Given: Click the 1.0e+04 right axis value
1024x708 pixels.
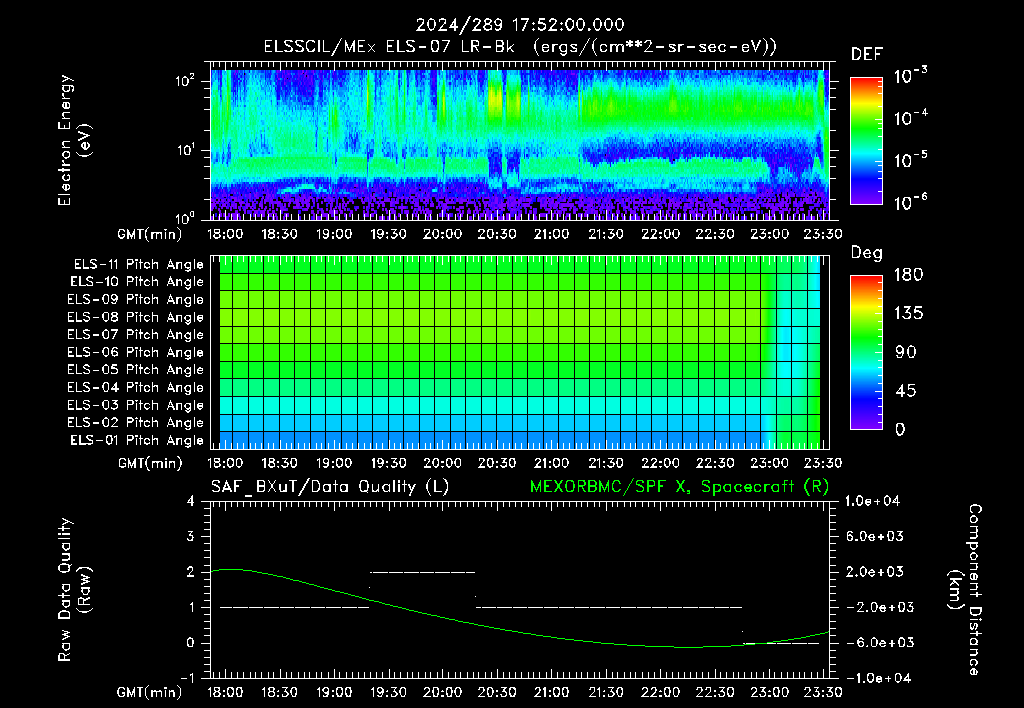Looking at the screenshot, I should pos(872,501).
